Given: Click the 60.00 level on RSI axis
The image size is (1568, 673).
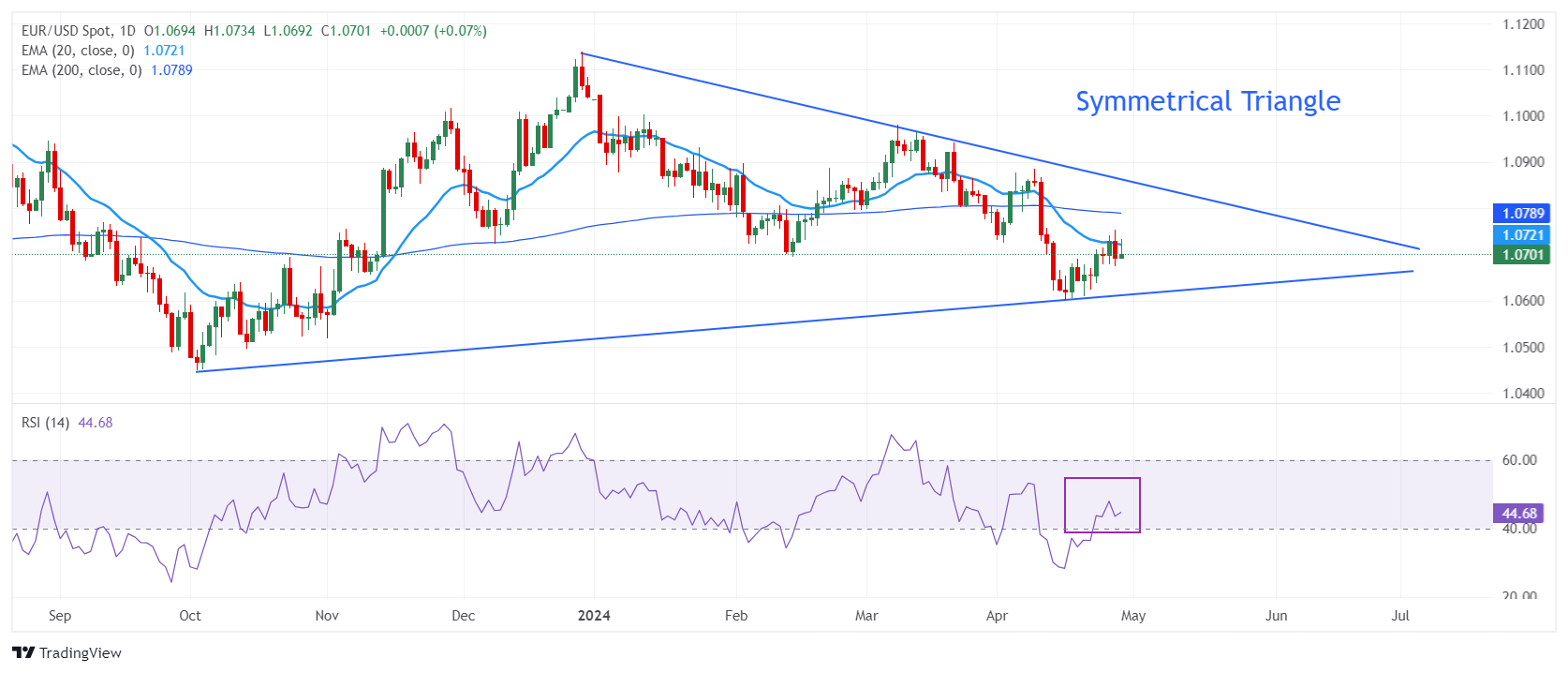Looking at the screenshot, I should [1519, 460].
